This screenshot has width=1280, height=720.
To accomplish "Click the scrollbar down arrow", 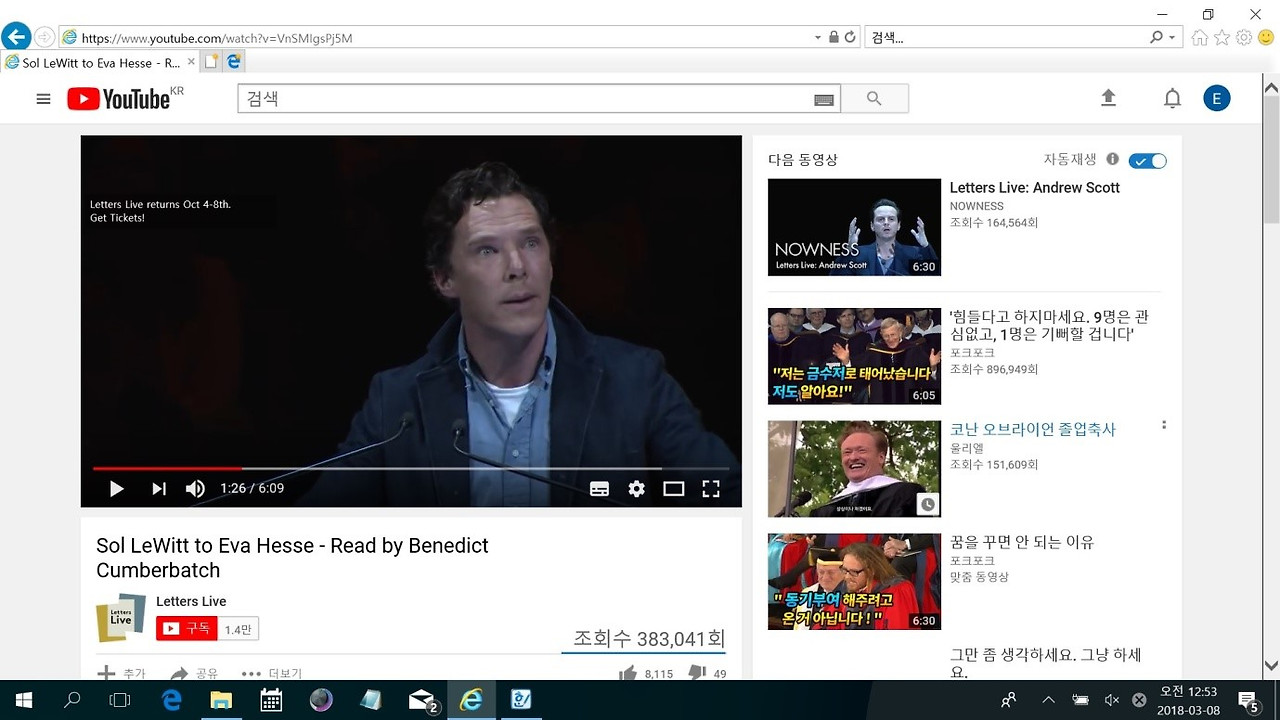I will tap(1271, 665).
